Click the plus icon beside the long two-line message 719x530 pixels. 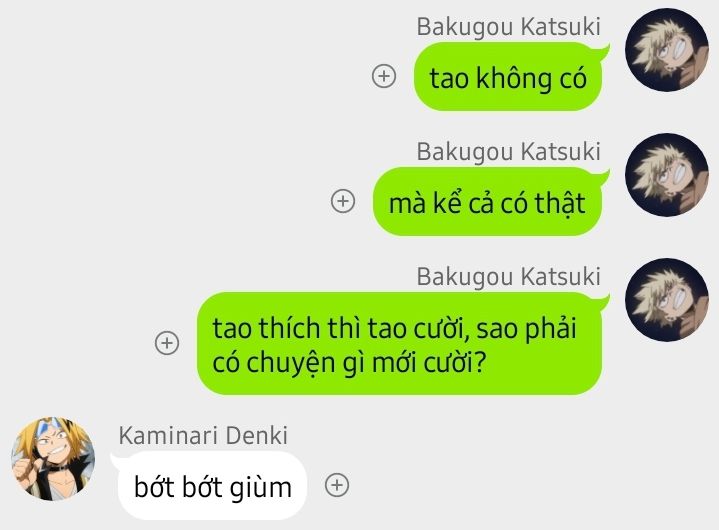tap(167, 343)
